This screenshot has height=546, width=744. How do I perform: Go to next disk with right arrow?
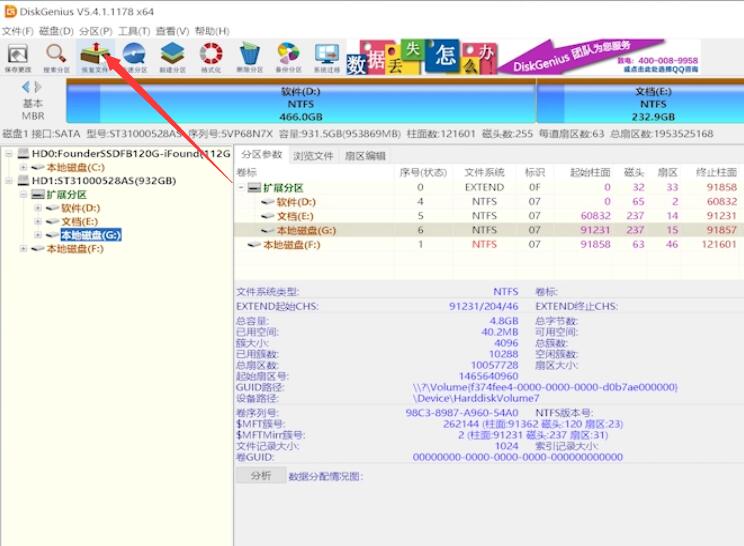pos(38,87)
